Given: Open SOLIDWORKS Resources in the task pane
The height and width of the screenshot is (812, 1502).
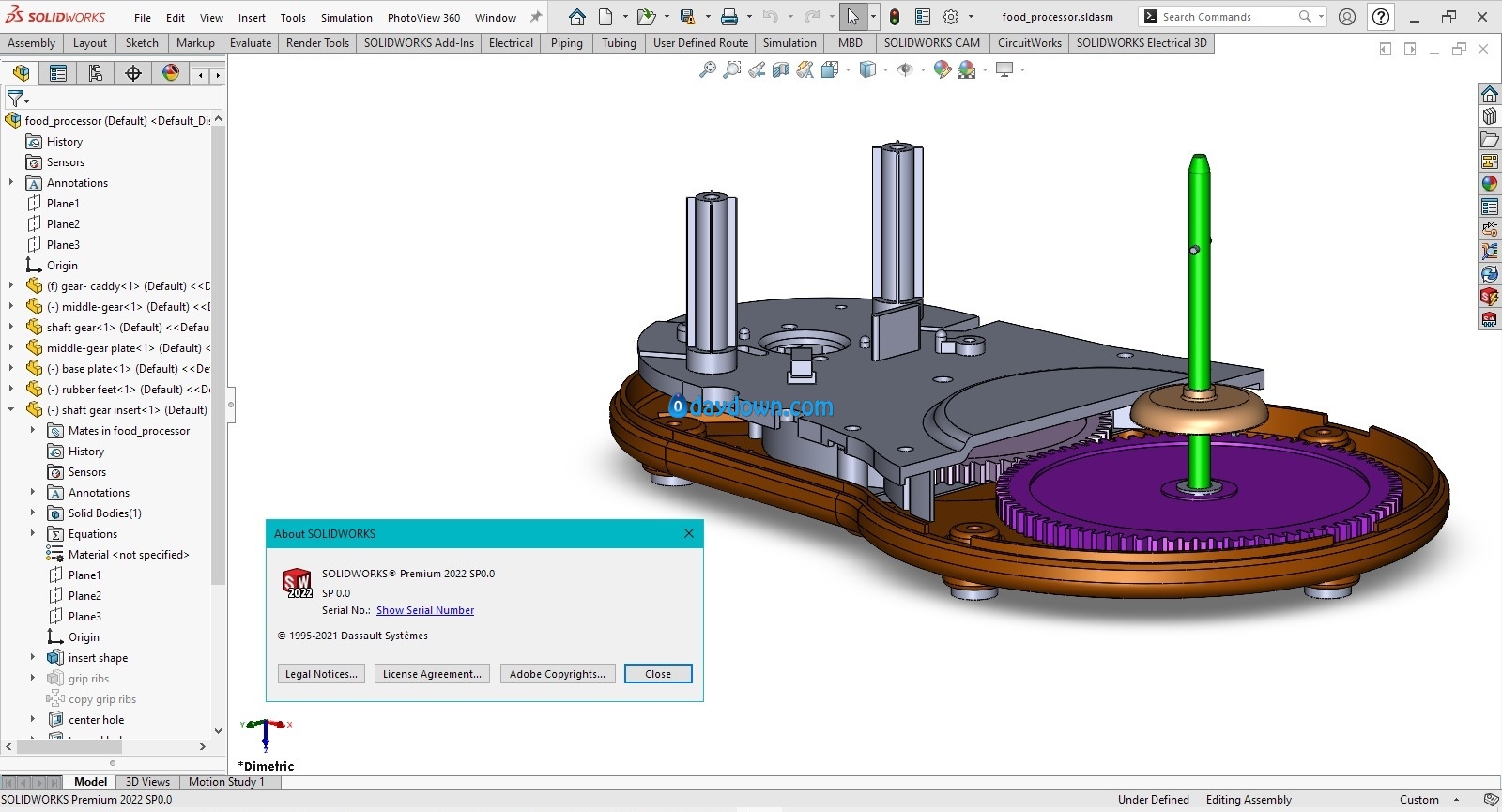Looking at the screenshot, I should coord(1490,94).
